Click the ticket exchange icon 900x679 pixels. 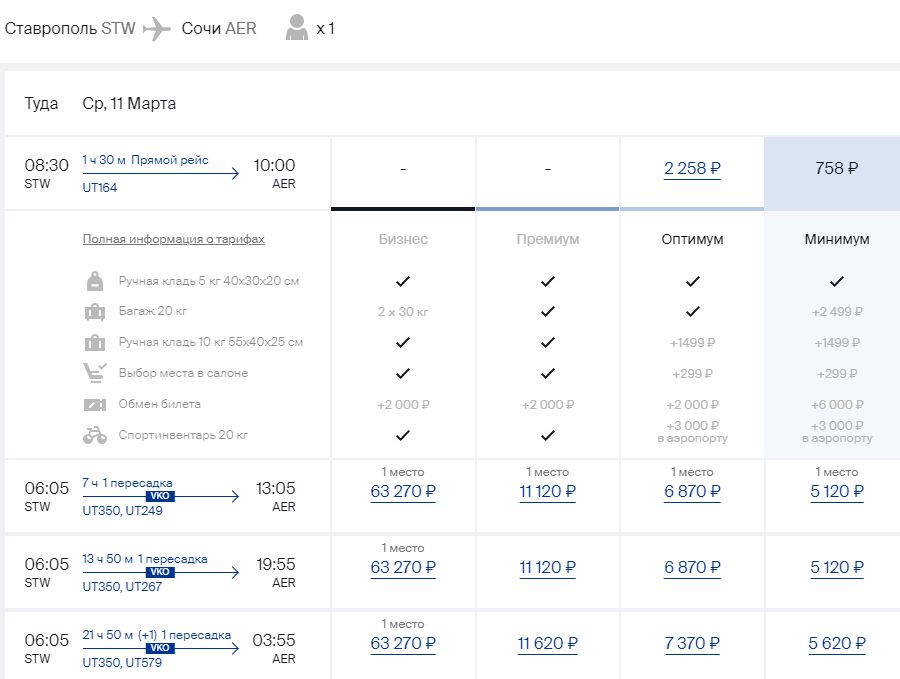click(95, 404)
